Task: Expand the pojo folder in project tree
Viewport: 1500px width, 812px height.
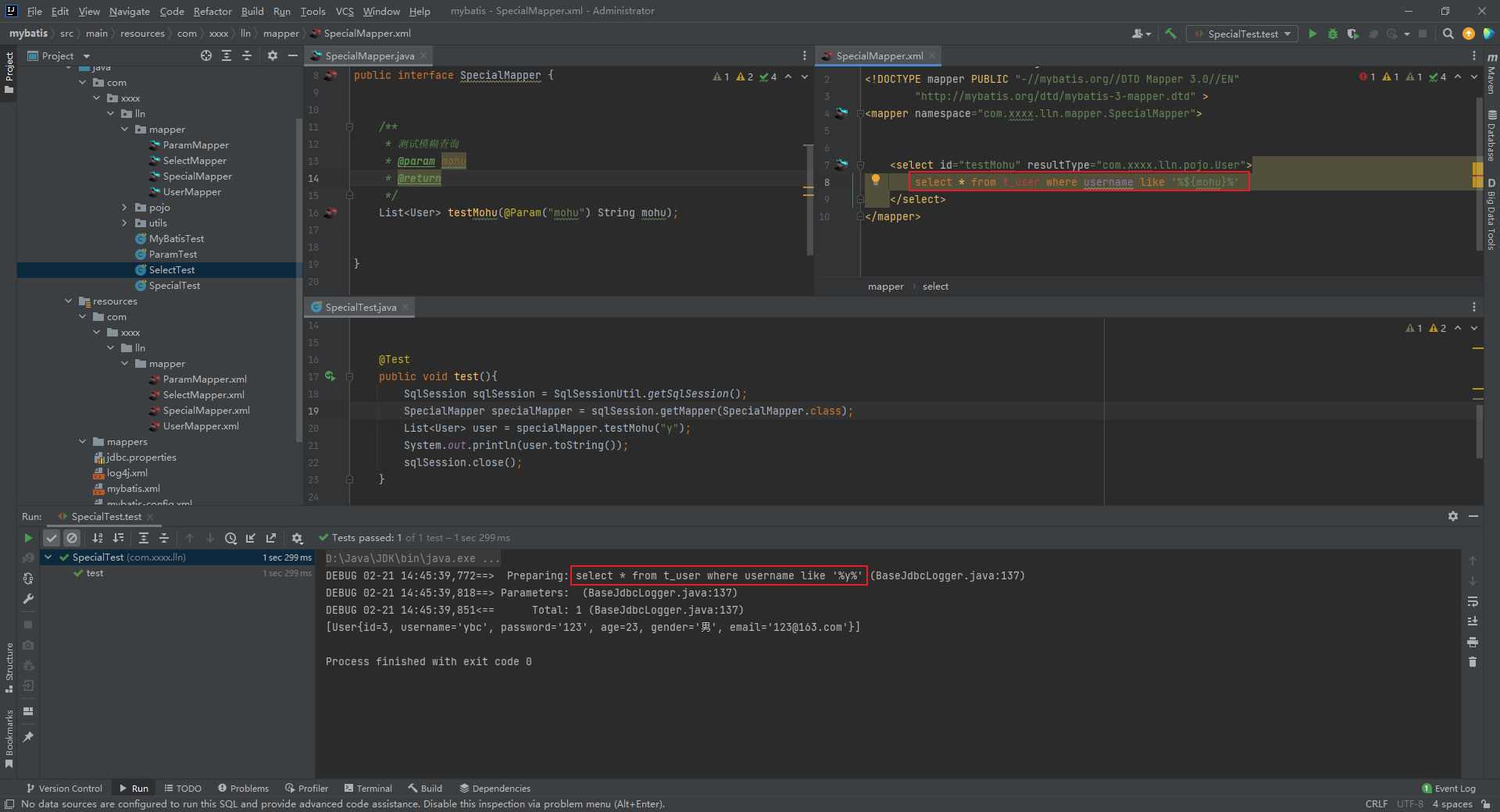Action: coord(124,208)
